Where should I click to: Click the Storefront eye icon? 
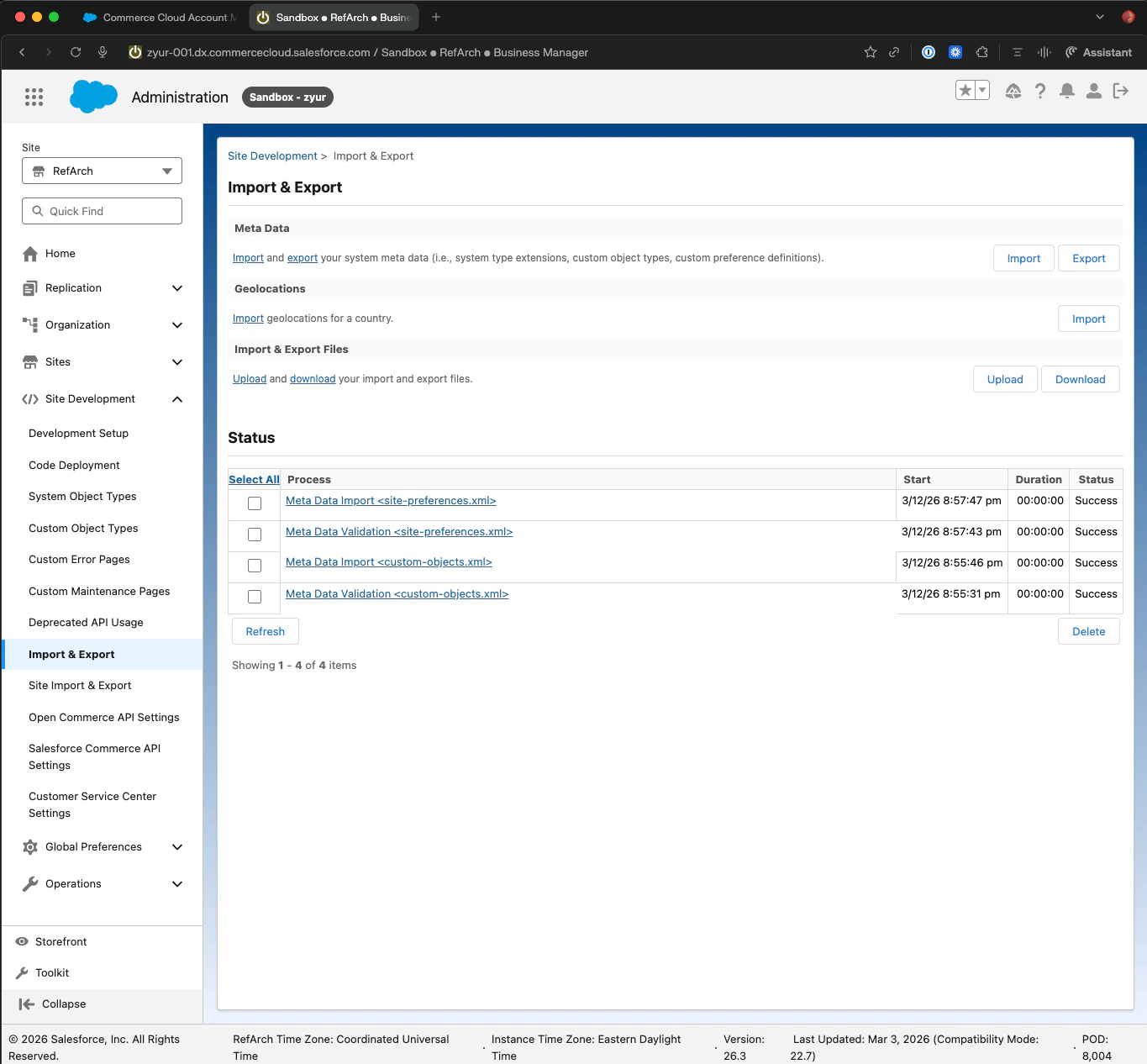22,941
